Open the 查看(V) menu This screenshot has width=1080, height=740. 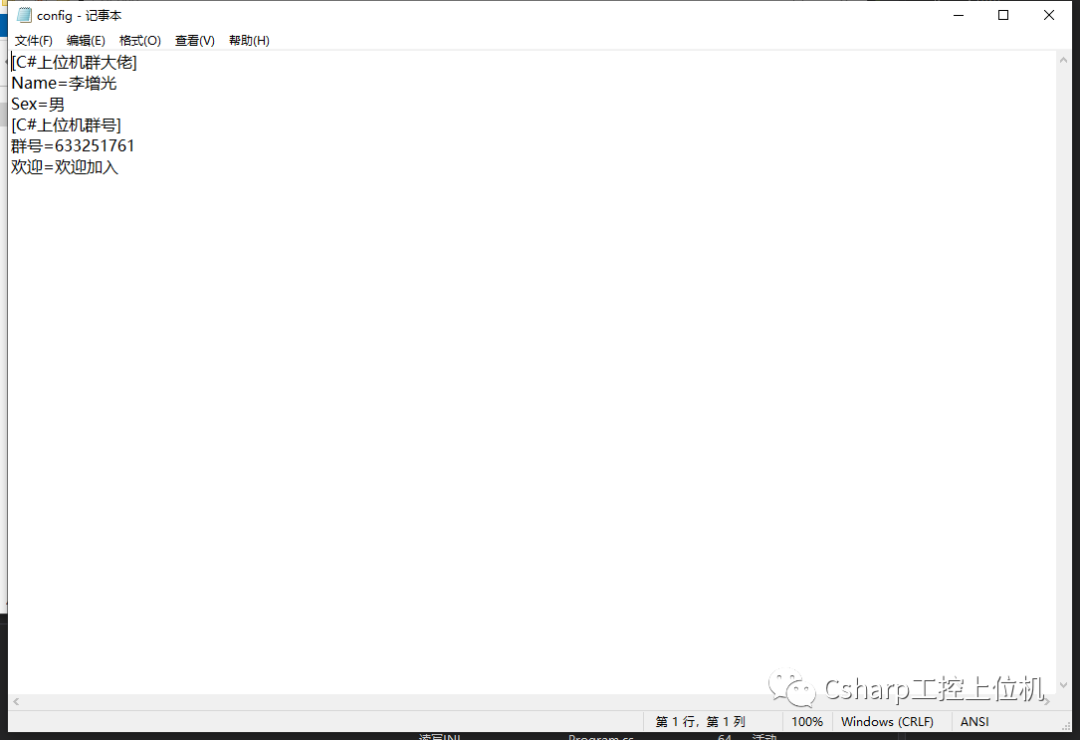coord(195,41)
